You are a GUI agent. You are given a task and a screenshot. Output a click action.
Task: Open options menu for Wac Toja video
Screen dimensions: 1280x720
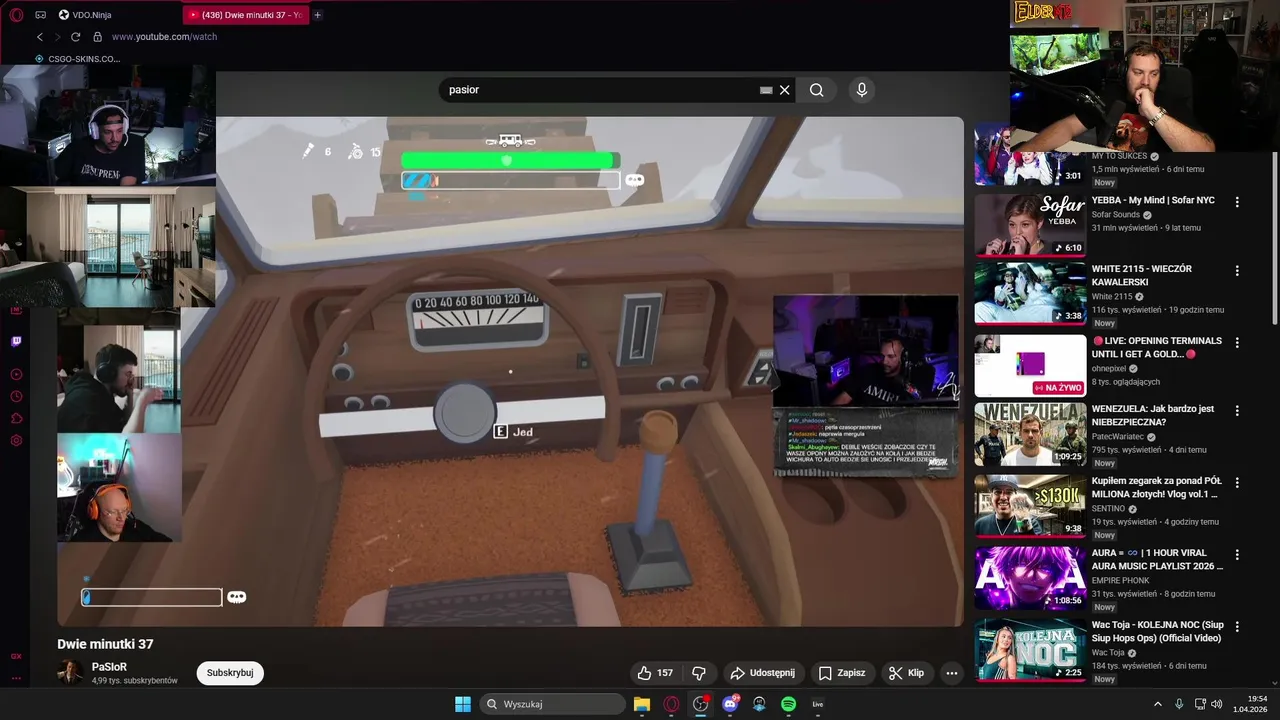pyautogui.click(x=1237, y=627)
